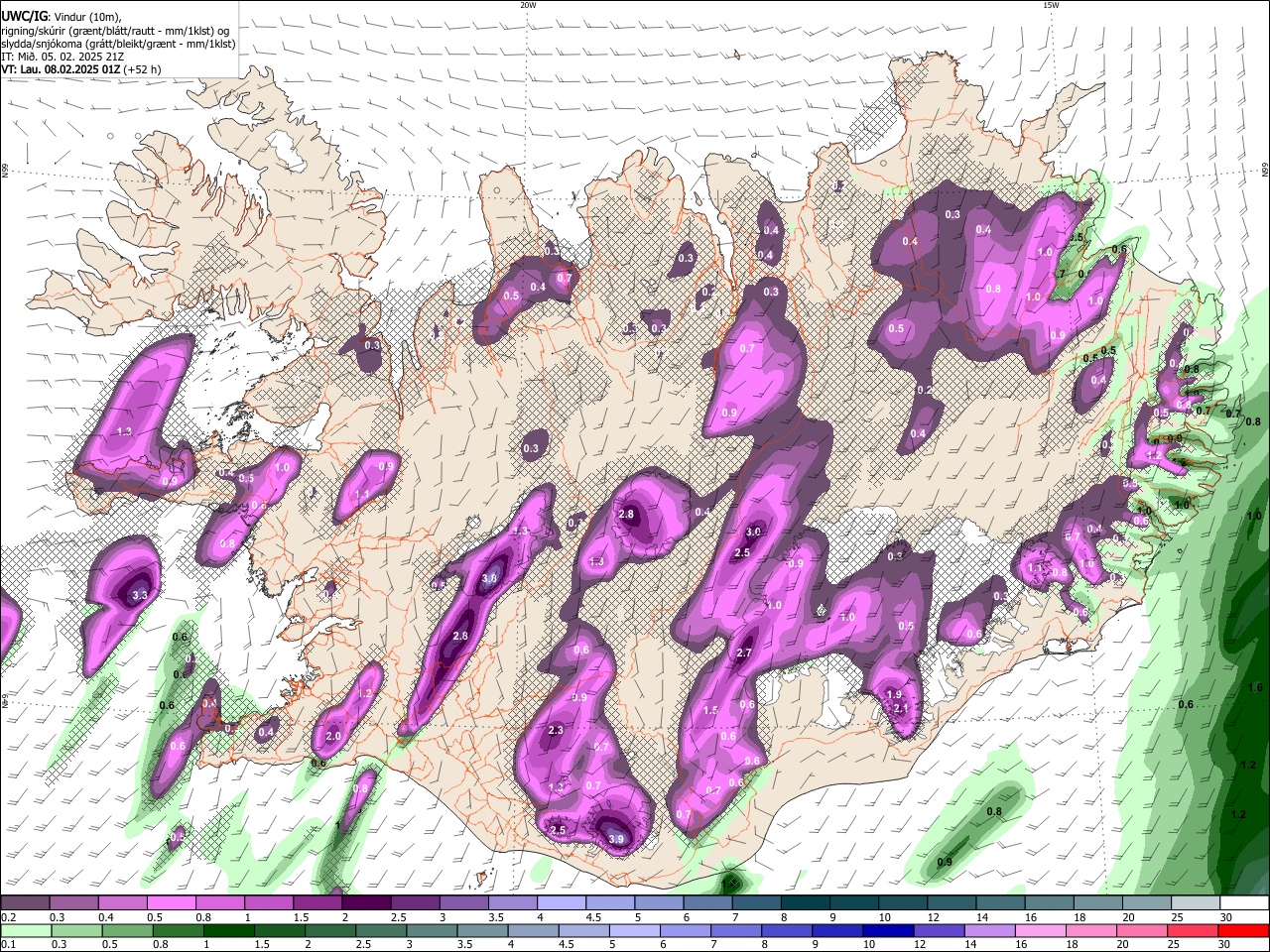Screen dimensions: 1270x952
Task: Click the '2.7' snowfall value on the map
Action: 744,653
